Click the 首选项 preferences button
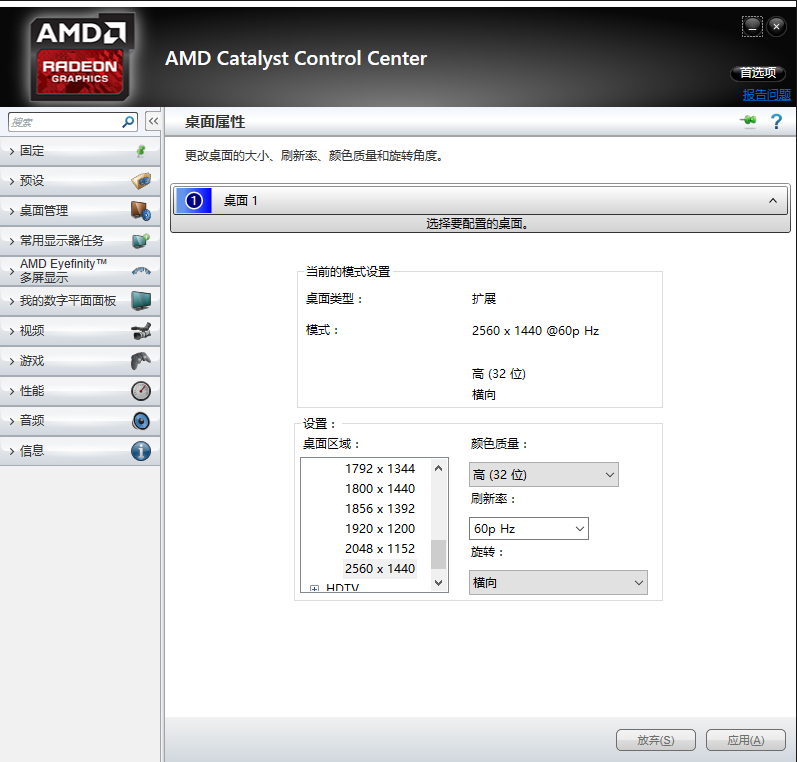The width and height of the screenshot is (797, 762). coord(758,73)
